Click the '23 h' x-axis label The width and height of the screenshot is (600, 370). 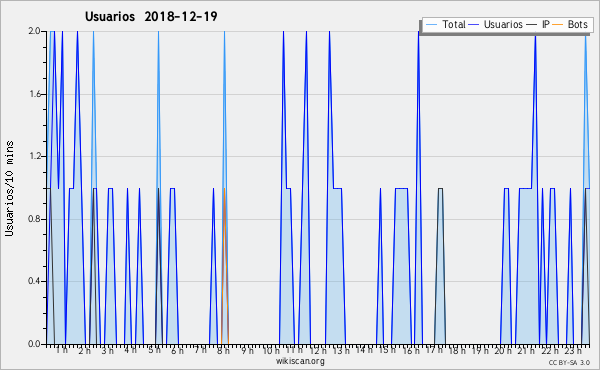(573, 350)
